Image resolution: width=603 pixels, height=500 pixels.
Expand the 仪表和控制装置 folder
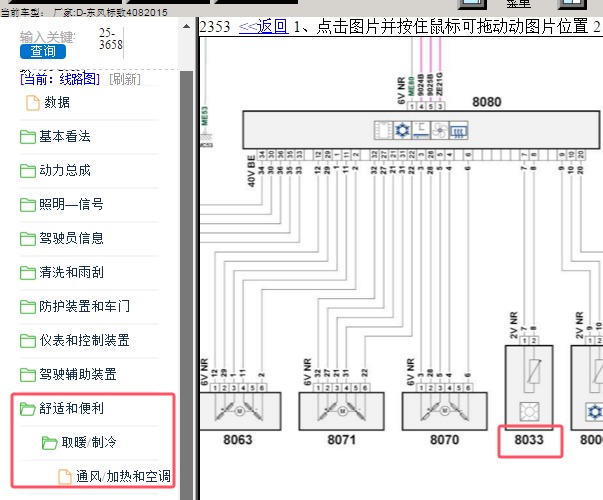84,340
